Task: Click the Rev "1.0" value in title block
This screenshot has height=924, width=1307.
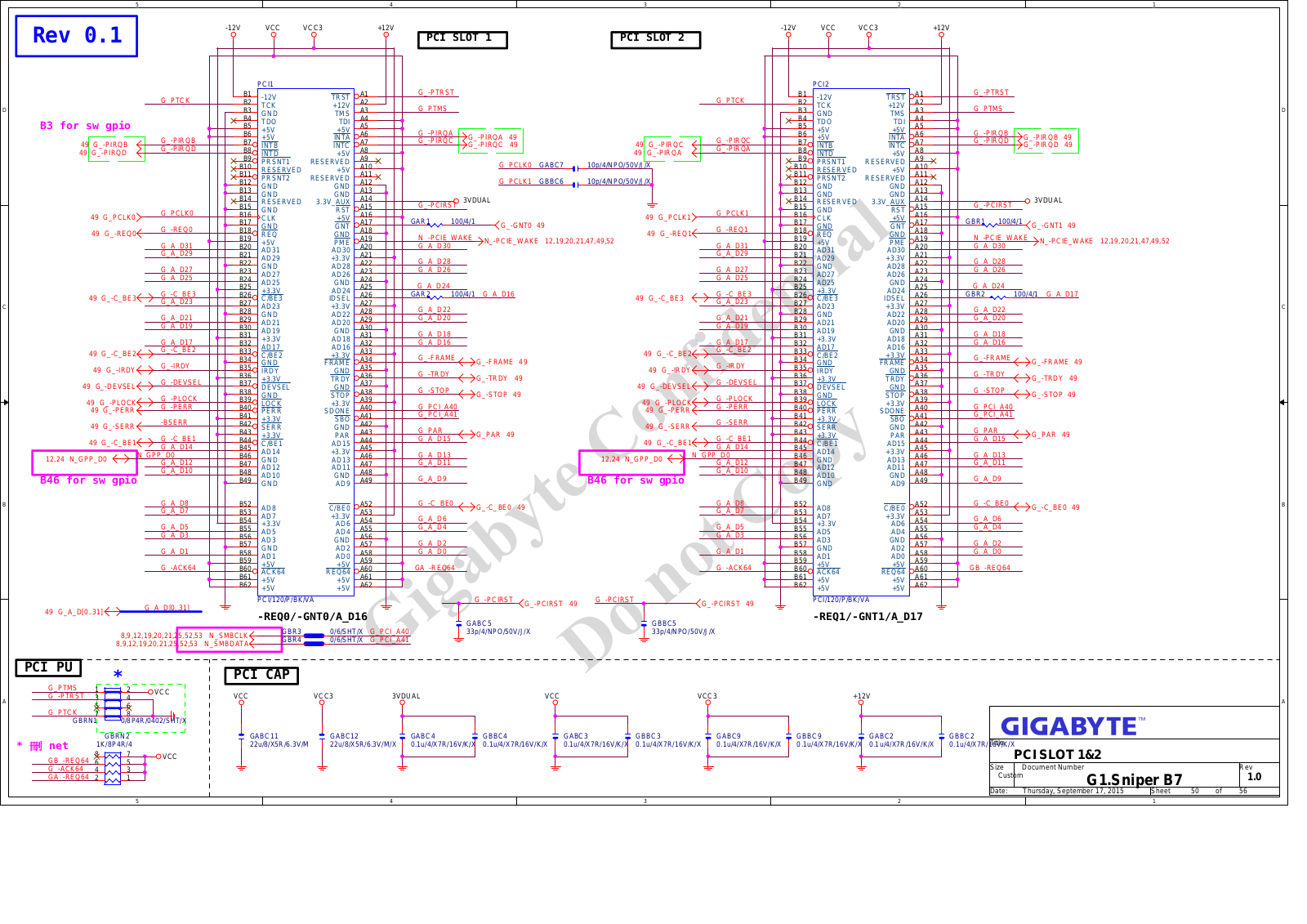Action: tap(1255, 777)
